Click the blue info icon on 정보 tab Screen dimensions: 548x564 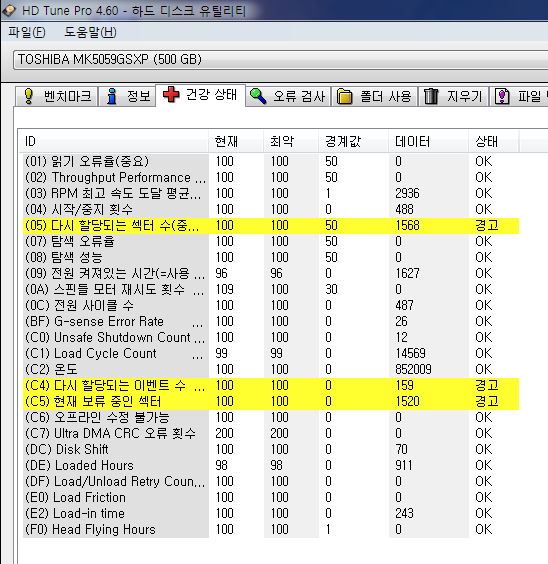[112, 96]
